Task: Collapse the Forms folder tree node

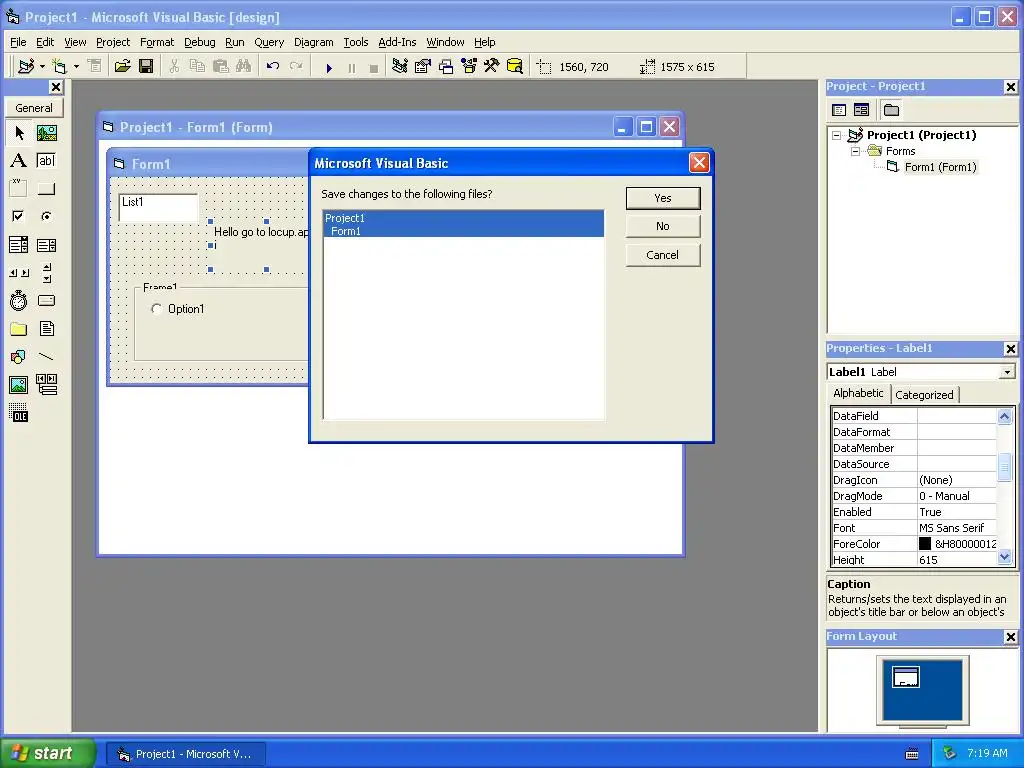Action: pos(855,152)
